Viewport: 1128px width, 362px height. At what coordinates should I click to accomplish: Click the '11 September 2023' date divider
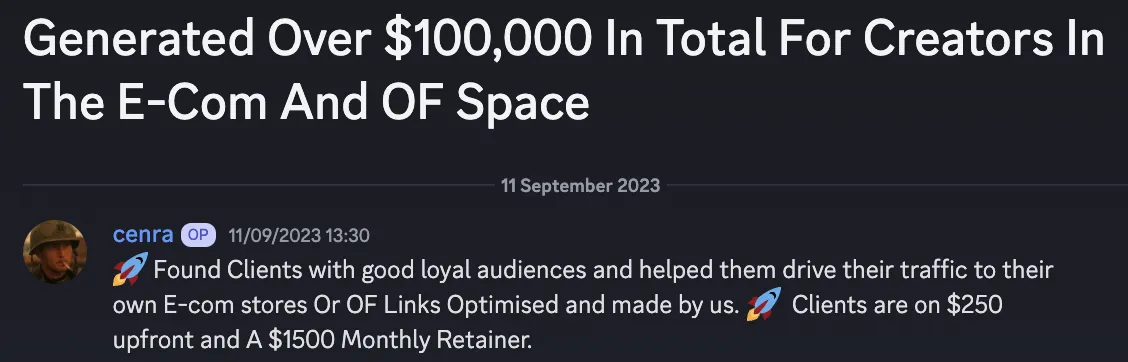tap(580, 186)
